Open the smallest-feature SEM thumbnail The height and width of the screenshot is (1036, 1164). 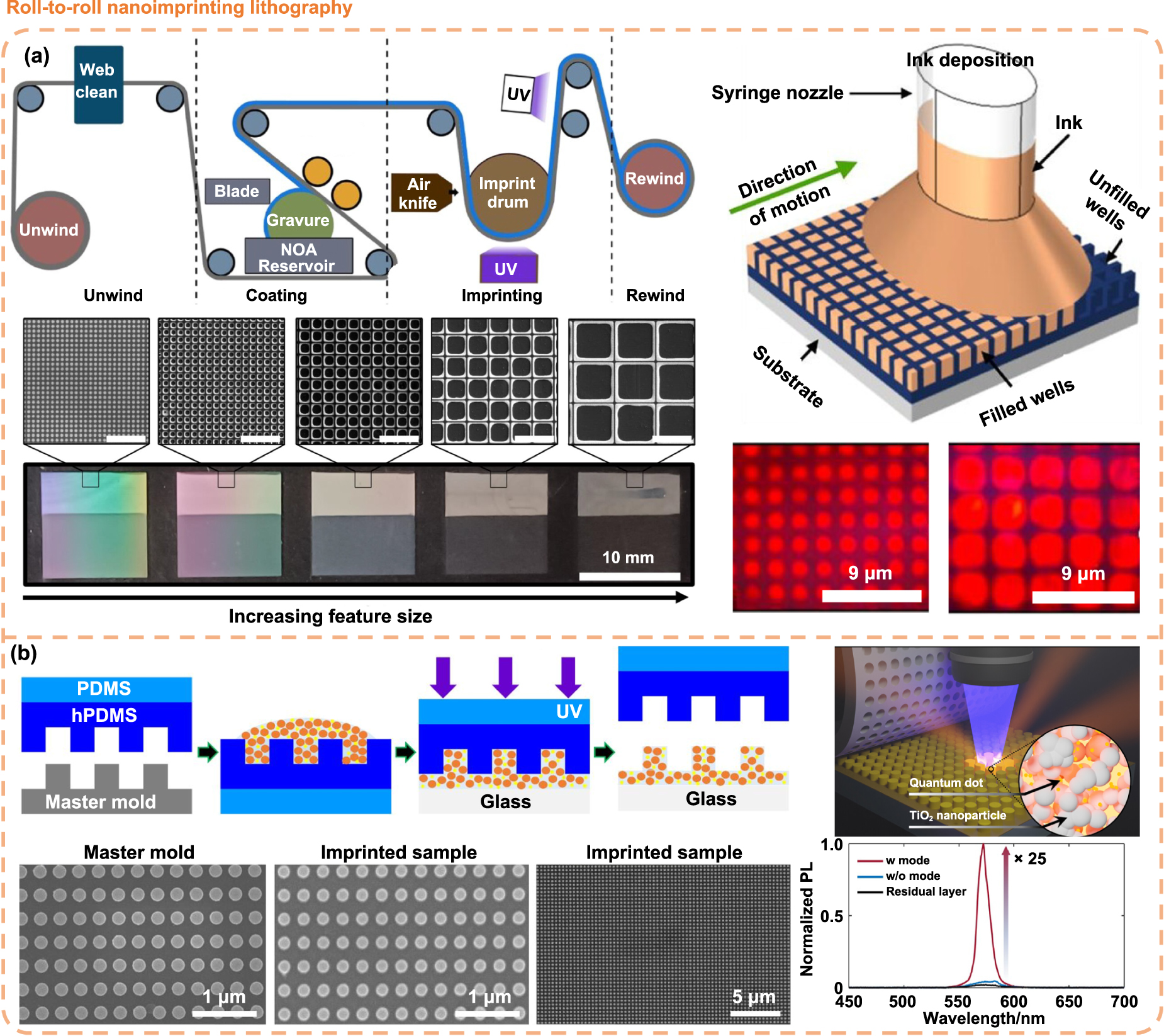86,381
